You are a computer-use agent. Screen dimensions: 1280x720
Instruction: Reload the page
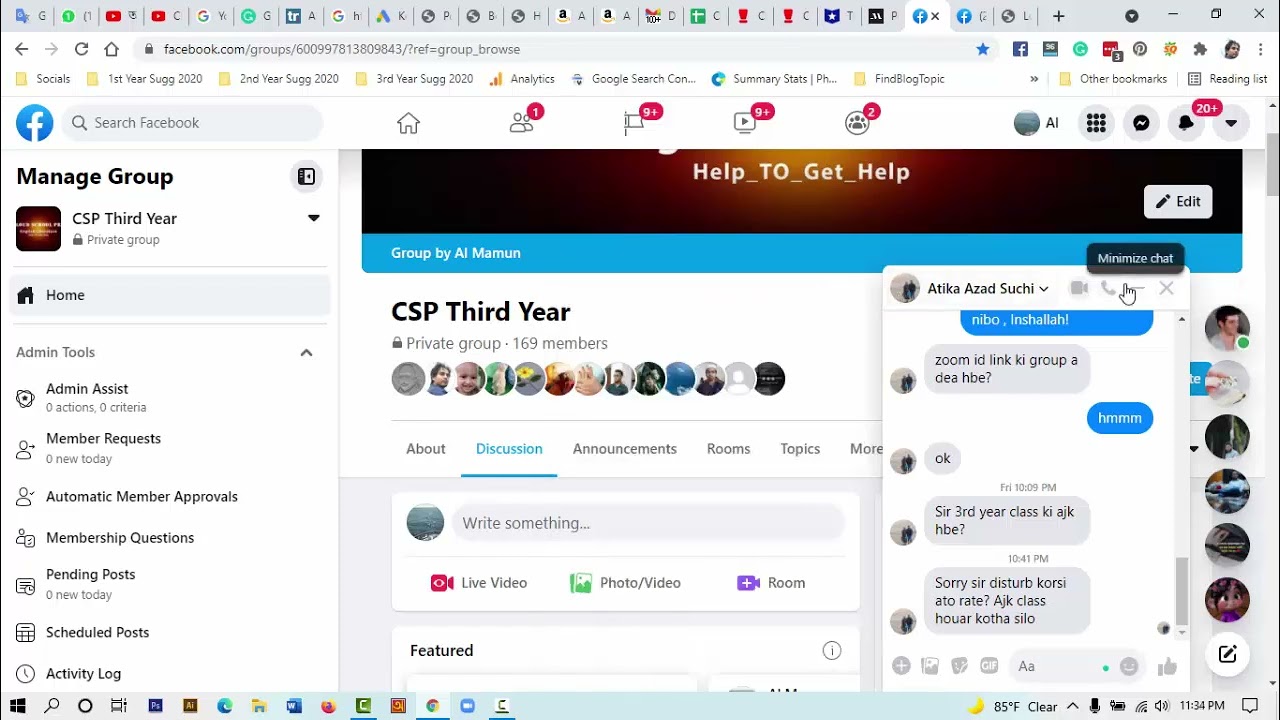pos(81,49)
